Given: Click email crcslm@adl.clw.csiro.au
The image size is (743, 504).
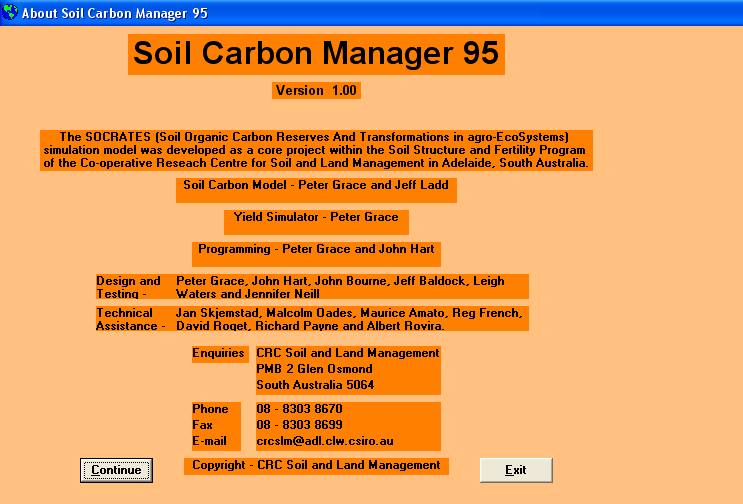Looking at the screenshot, I should coord(325,441).
